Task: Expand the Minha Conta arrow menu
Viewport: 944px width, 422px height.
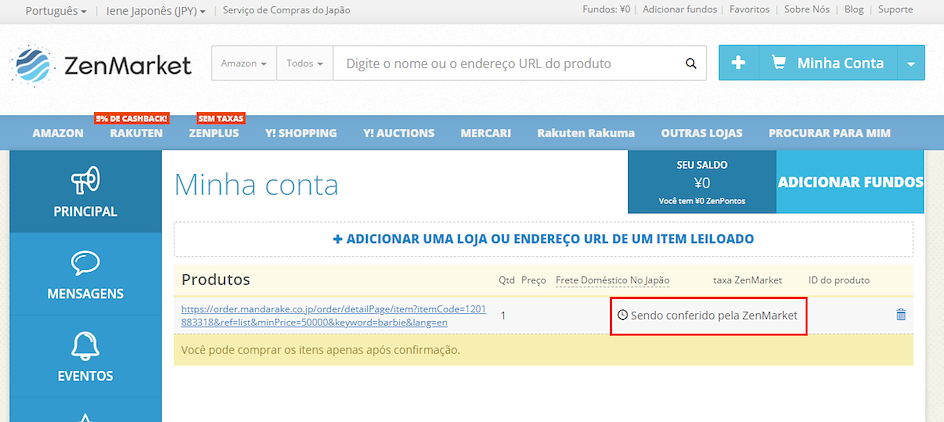Action: pyautogui.click(x=911, y=63)
